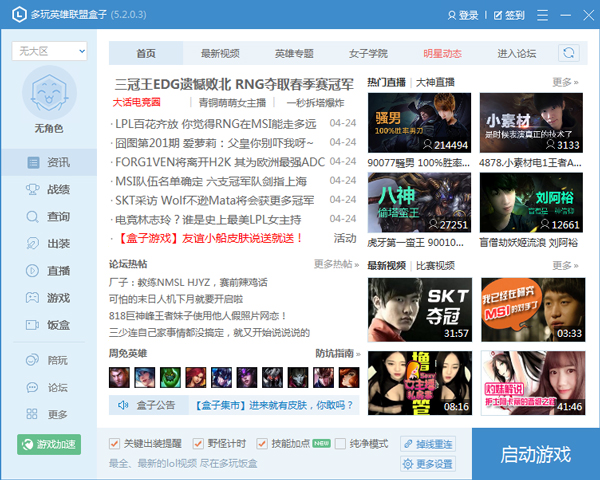Image resolution: width=600 pixels, height=480 pixels.
Task: Switch to the 首页 tab
Action: [x=146, y=53]
